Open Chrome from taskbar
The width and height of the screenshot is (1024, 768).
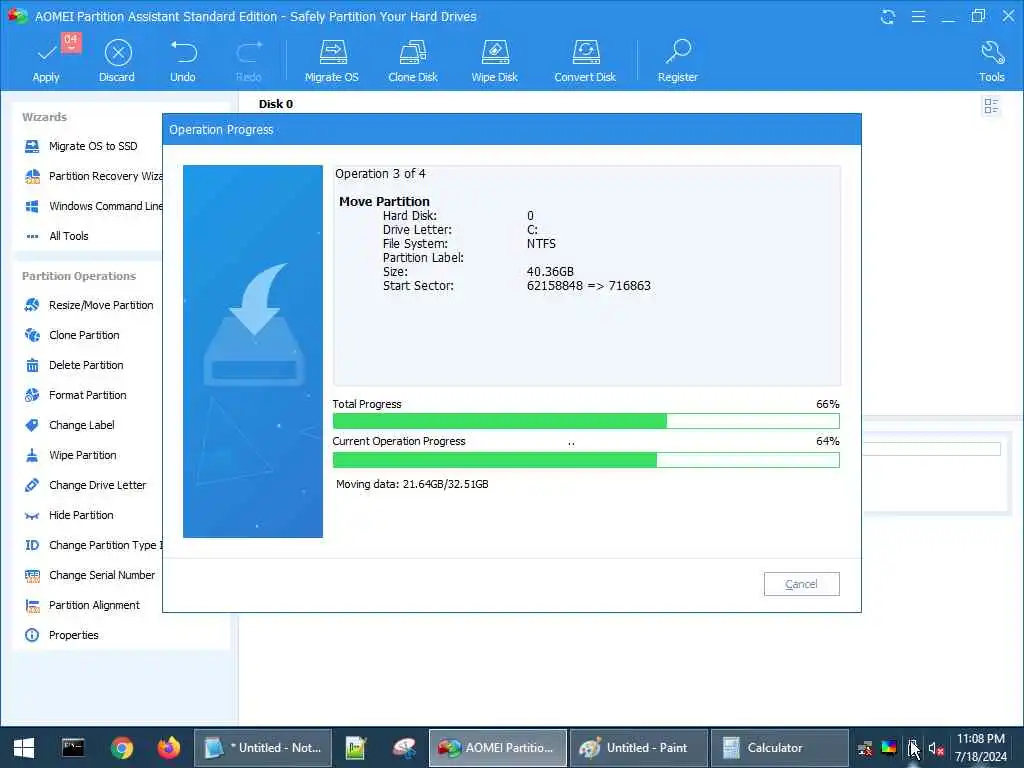[x=121, y=748]
